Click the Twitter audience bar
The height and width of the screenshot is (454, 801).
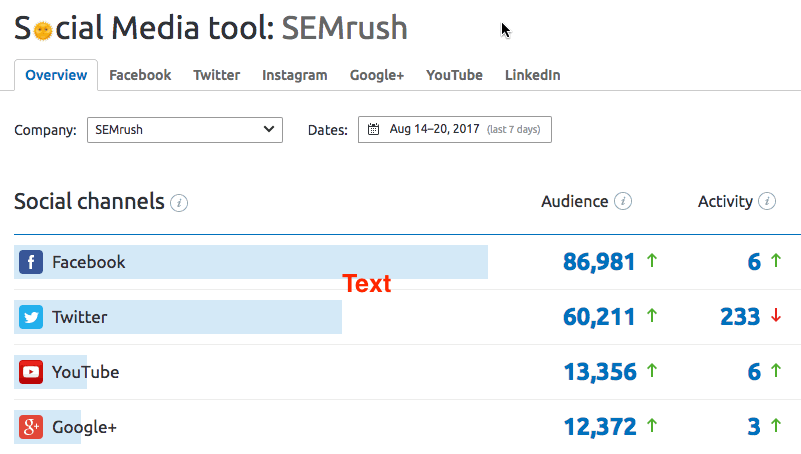pos(178,317)
